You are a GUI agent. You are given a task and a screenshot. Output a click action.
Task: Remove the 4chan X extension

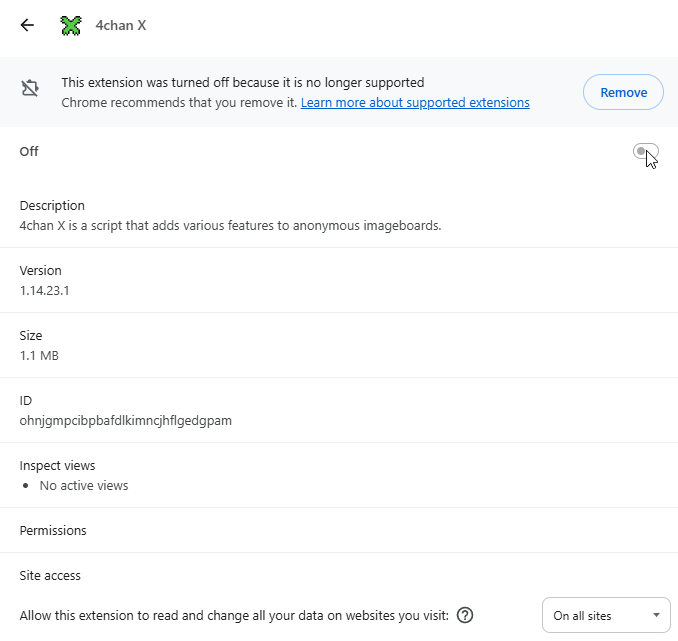tap(623, 92)
